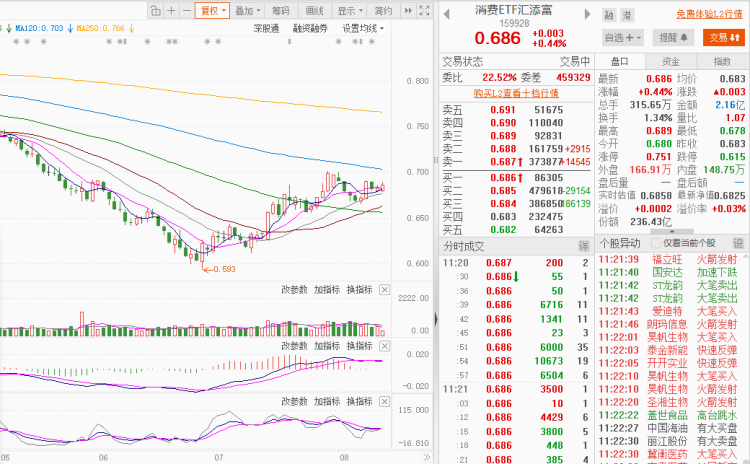Screen dimensions: 750x464
Task: Toggle the 港 badge next to stock name
Action: tap(627, 15)
